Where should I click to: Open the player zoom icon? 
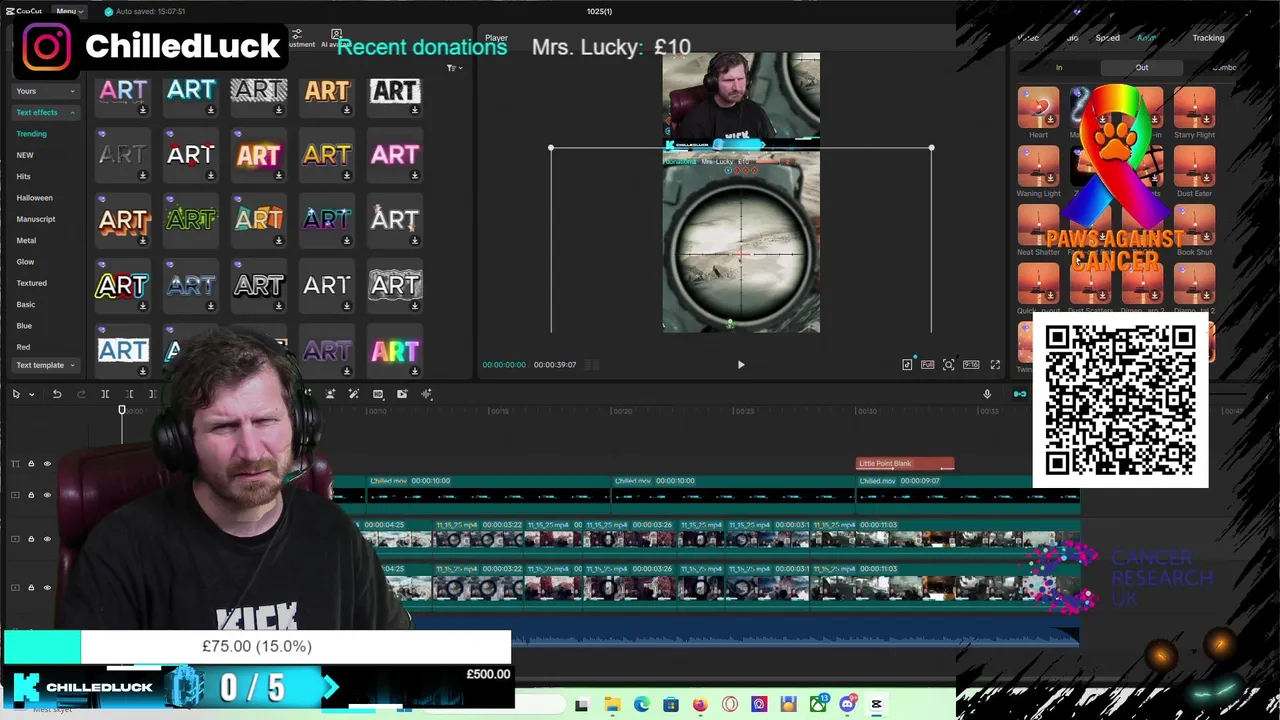(949, 365)
